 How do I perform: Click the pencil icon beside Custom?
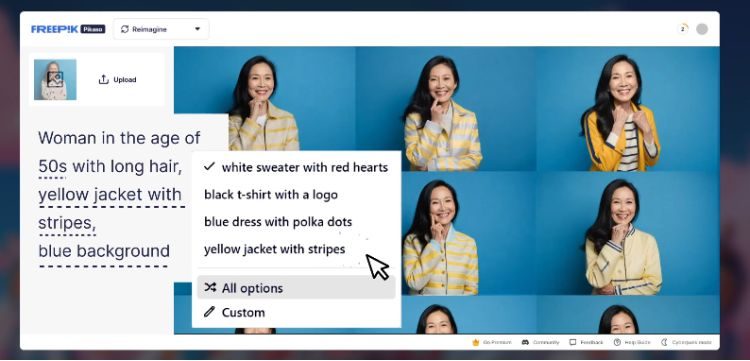(x=209, y=312)
